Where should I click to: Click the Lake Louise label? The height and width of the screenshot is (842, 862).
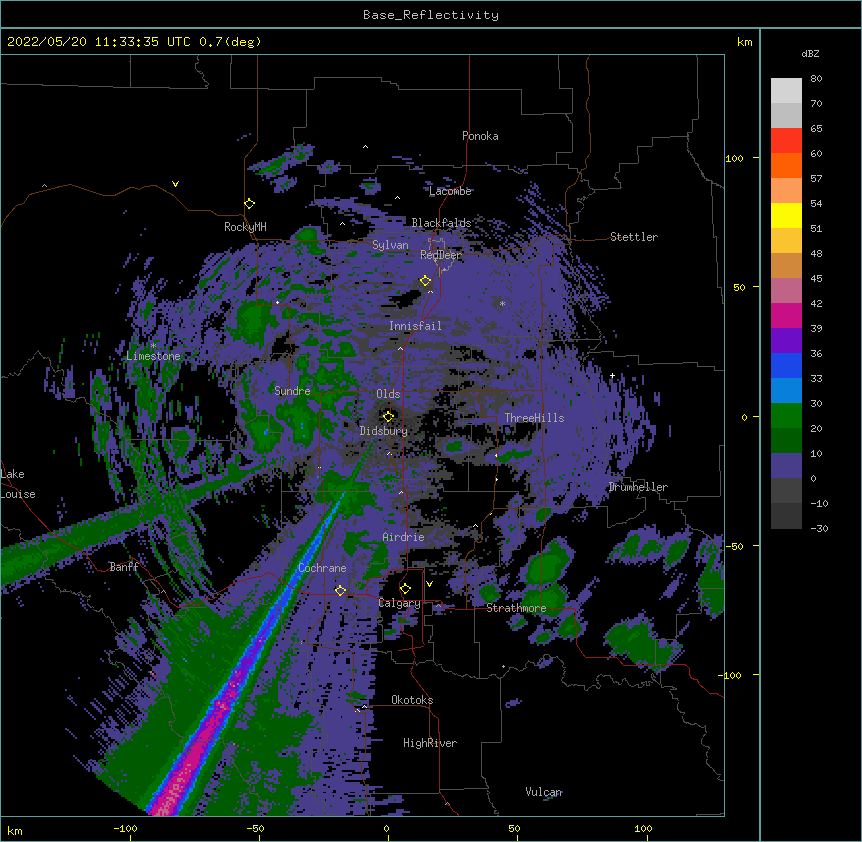18,484
